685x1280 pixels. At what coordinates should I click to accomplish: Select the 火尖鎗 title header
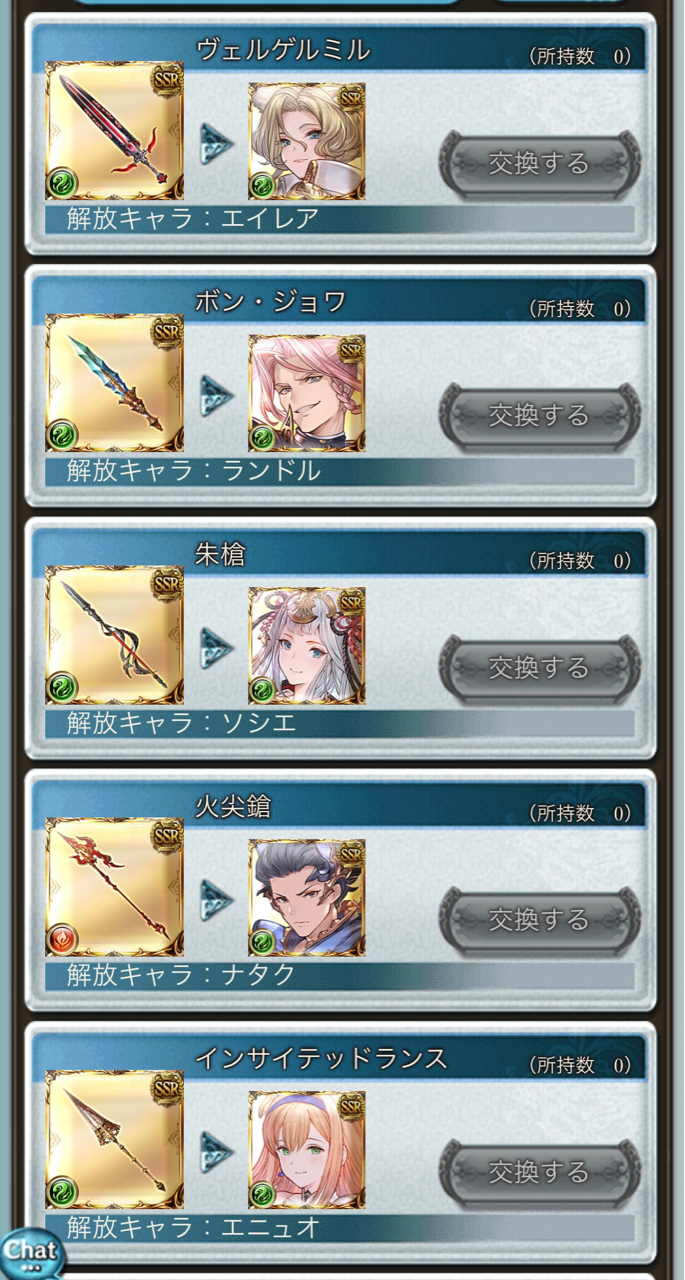[340, 805]
